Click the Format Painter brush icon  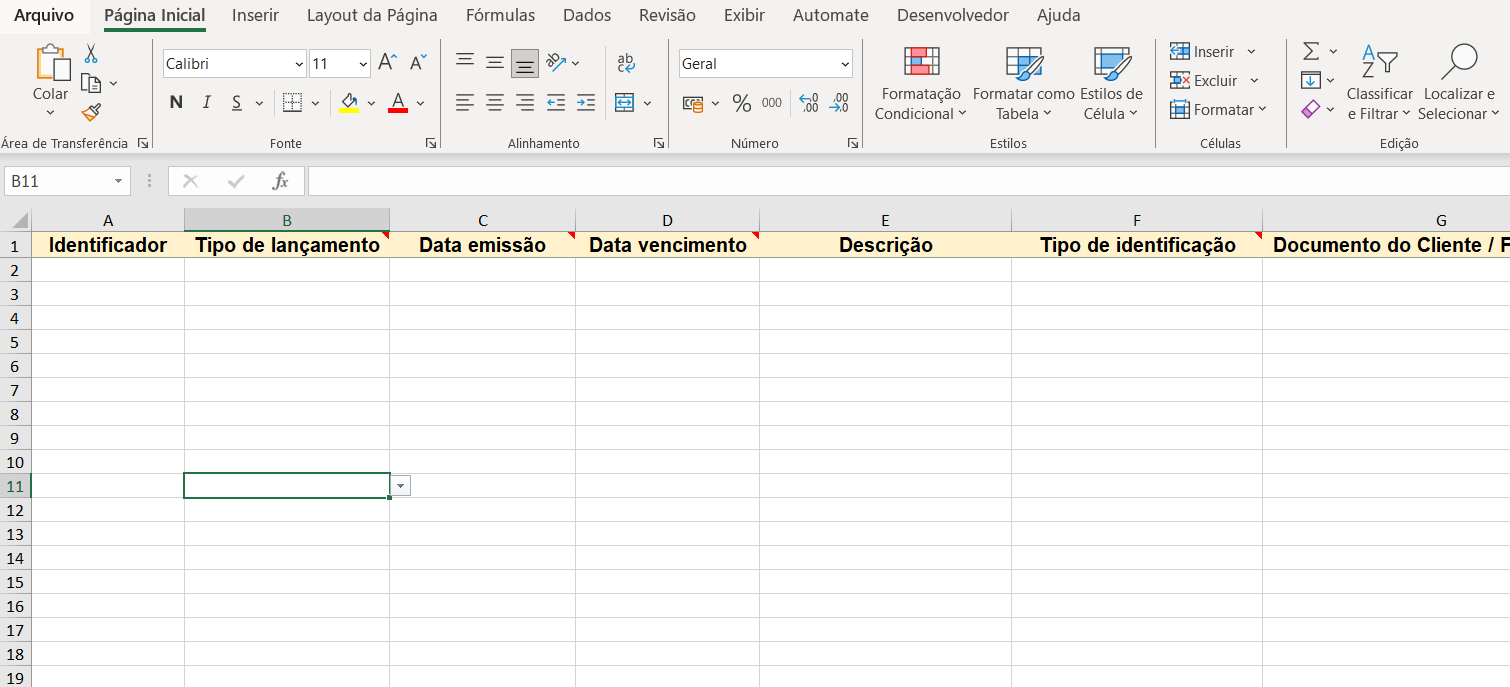(91, 112)
